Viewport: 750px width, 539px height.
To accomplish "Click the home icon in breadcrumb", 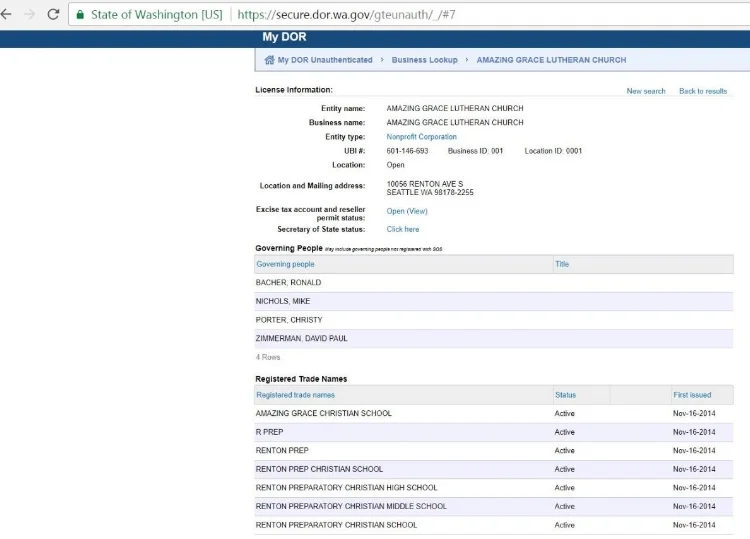I will click(x=269, y=60).
